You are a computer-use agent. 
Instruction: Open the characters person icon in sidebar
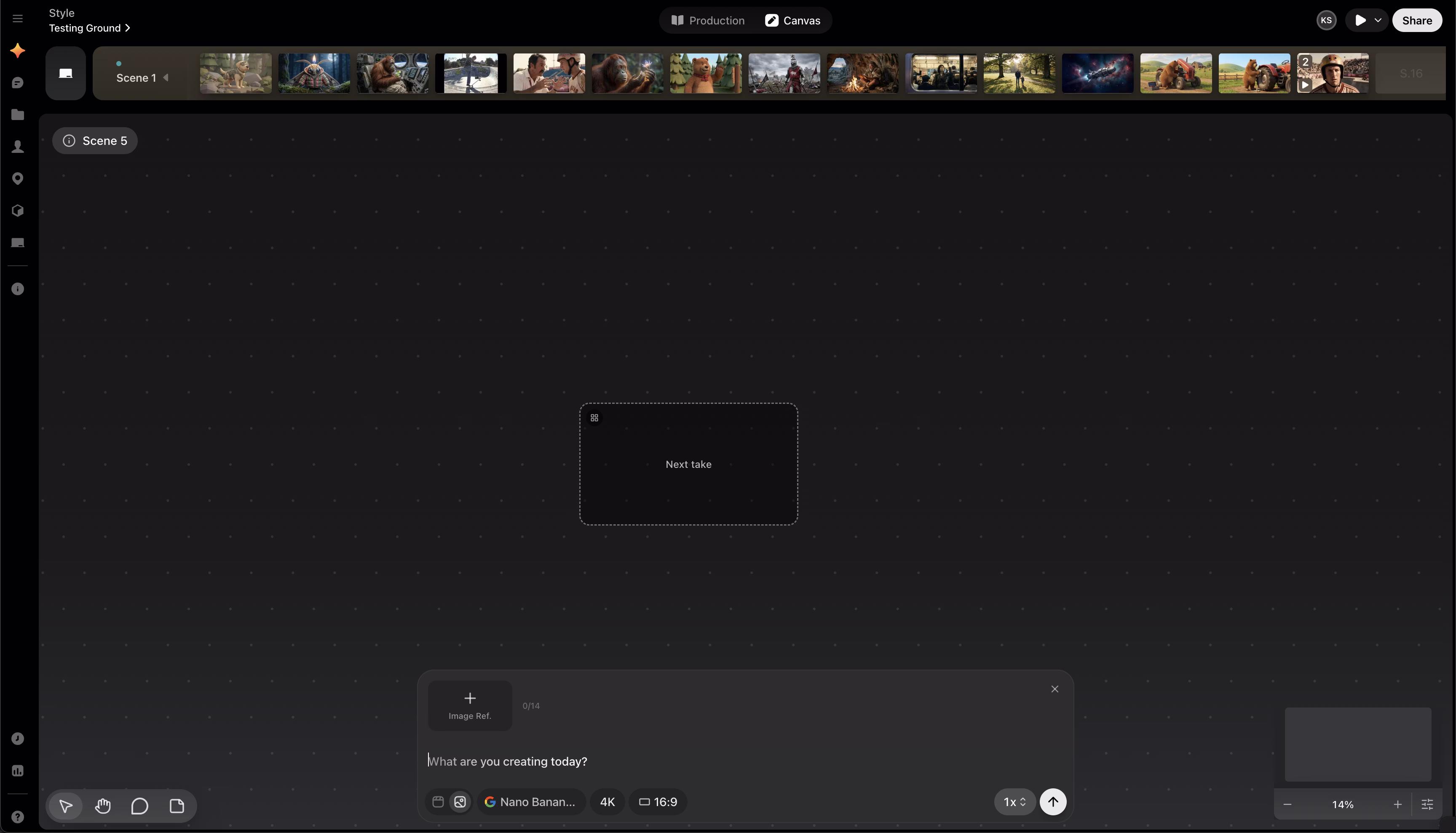click(18, 147)
